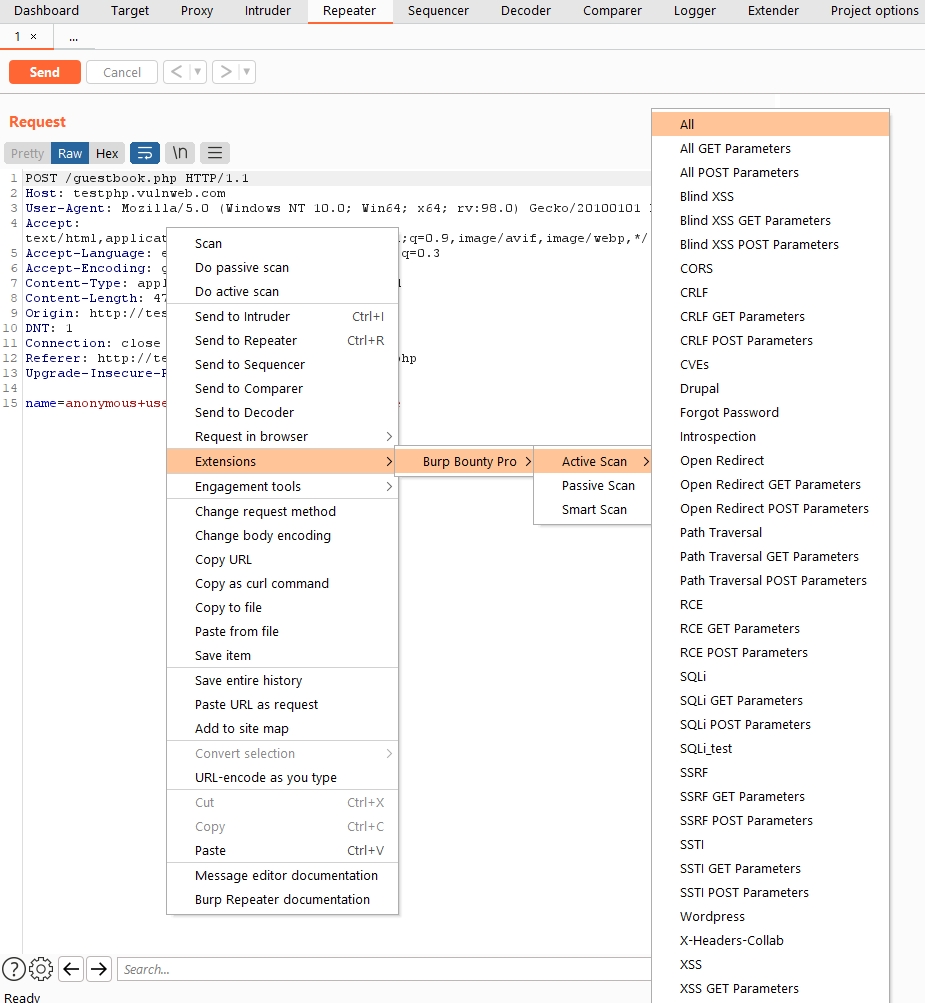Click the help question mark icon
Screen dimensions: 925x1003
13,968
